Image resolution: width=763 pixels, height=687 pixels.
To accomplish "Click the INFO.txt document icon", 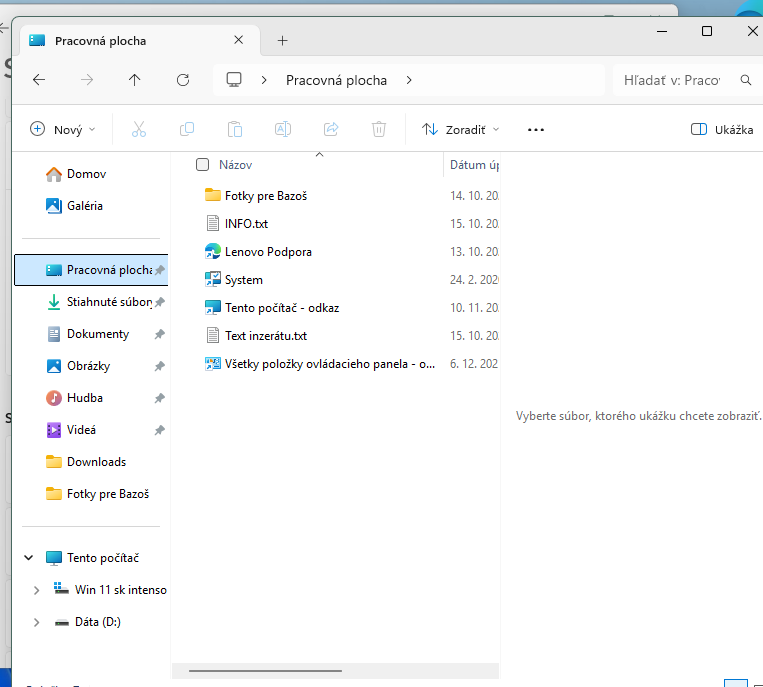I will [x=213, y=223].
